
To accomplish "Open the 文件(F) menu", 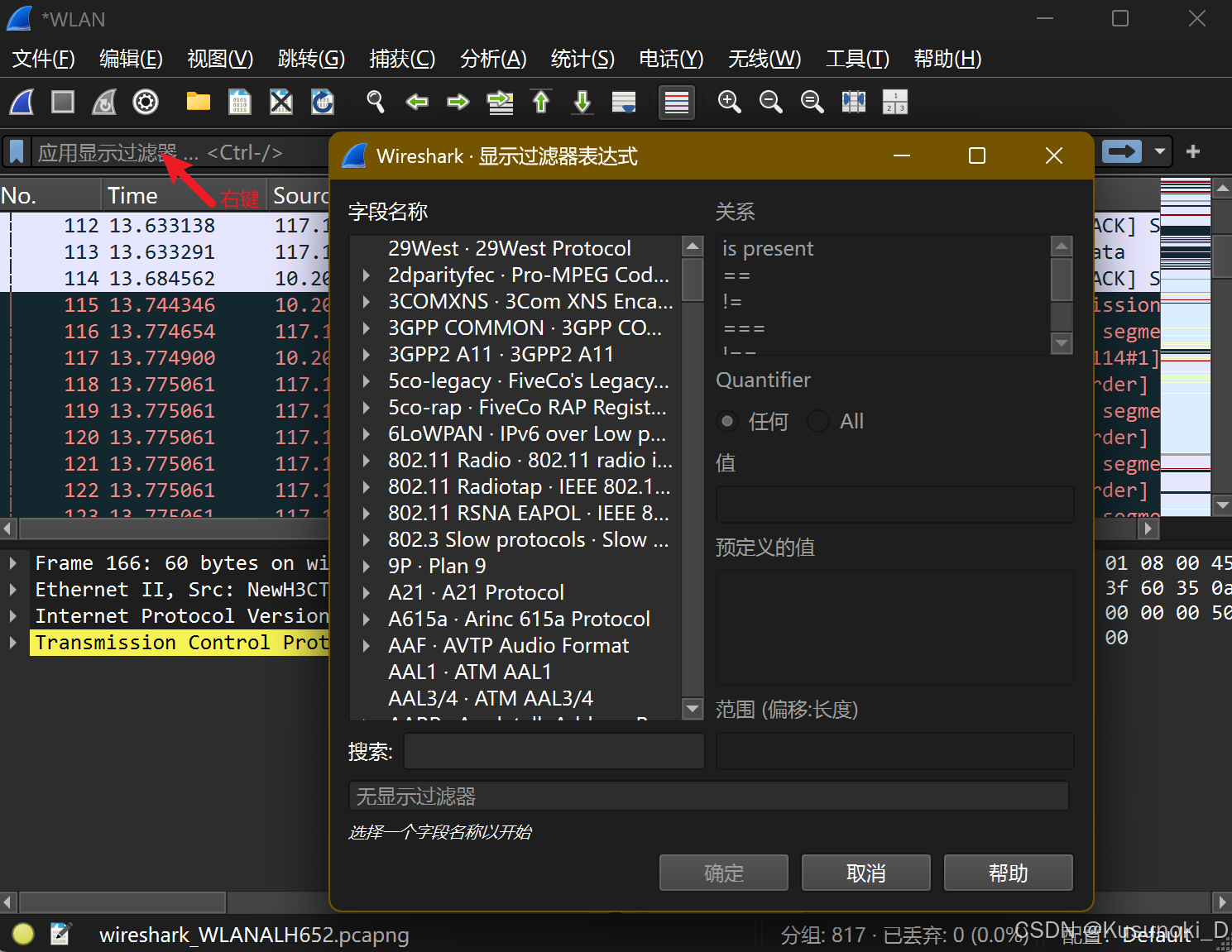I will pos(43,59).
